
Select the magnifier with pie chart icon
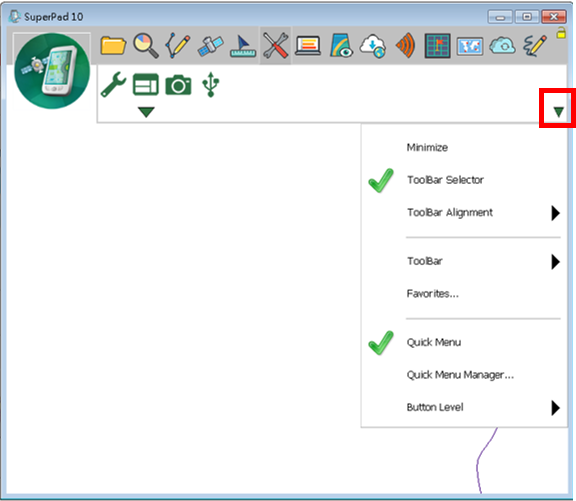(146, 46)
